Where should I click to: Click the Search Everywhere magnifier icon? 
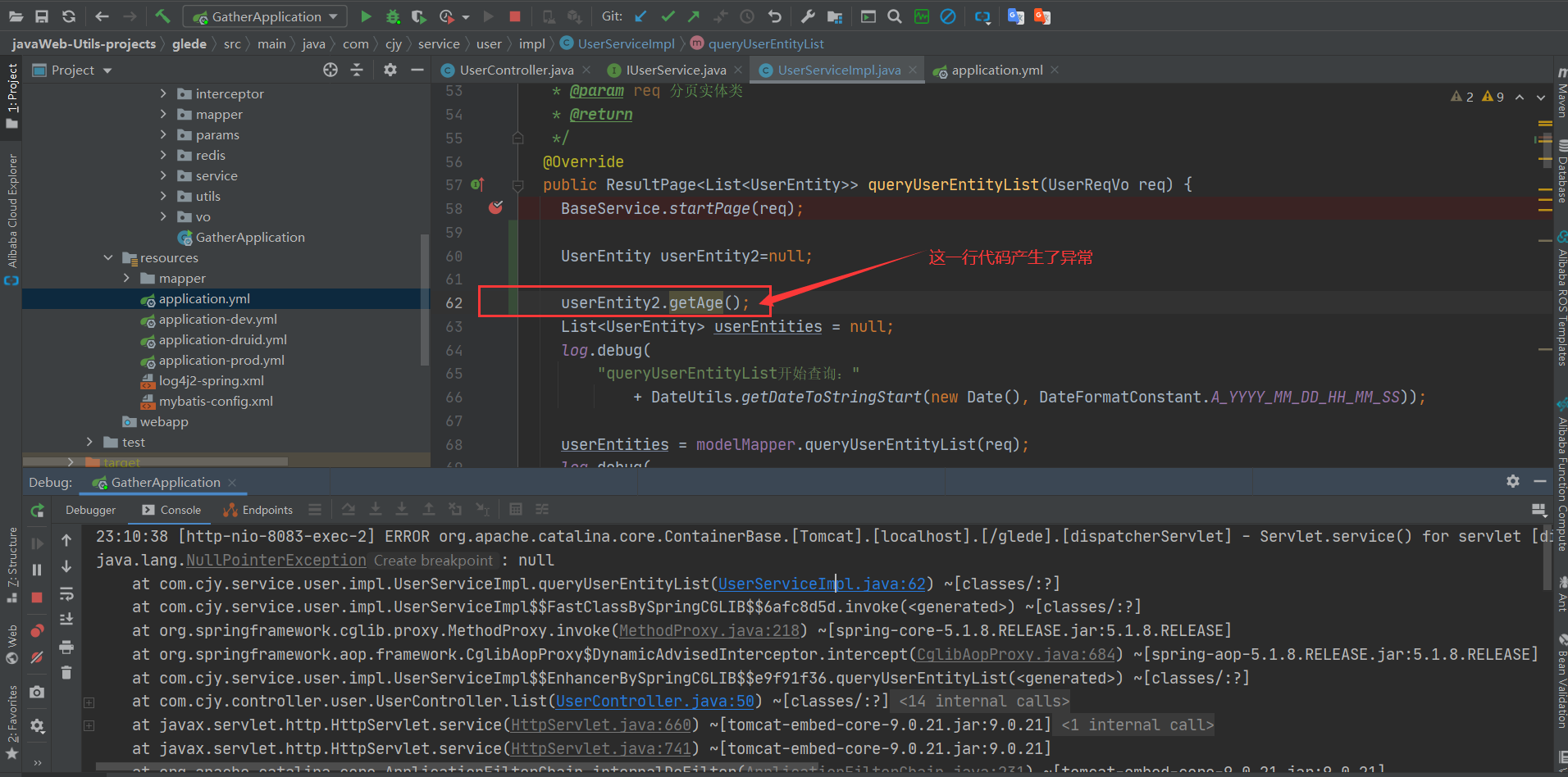[x=895, y=16]
